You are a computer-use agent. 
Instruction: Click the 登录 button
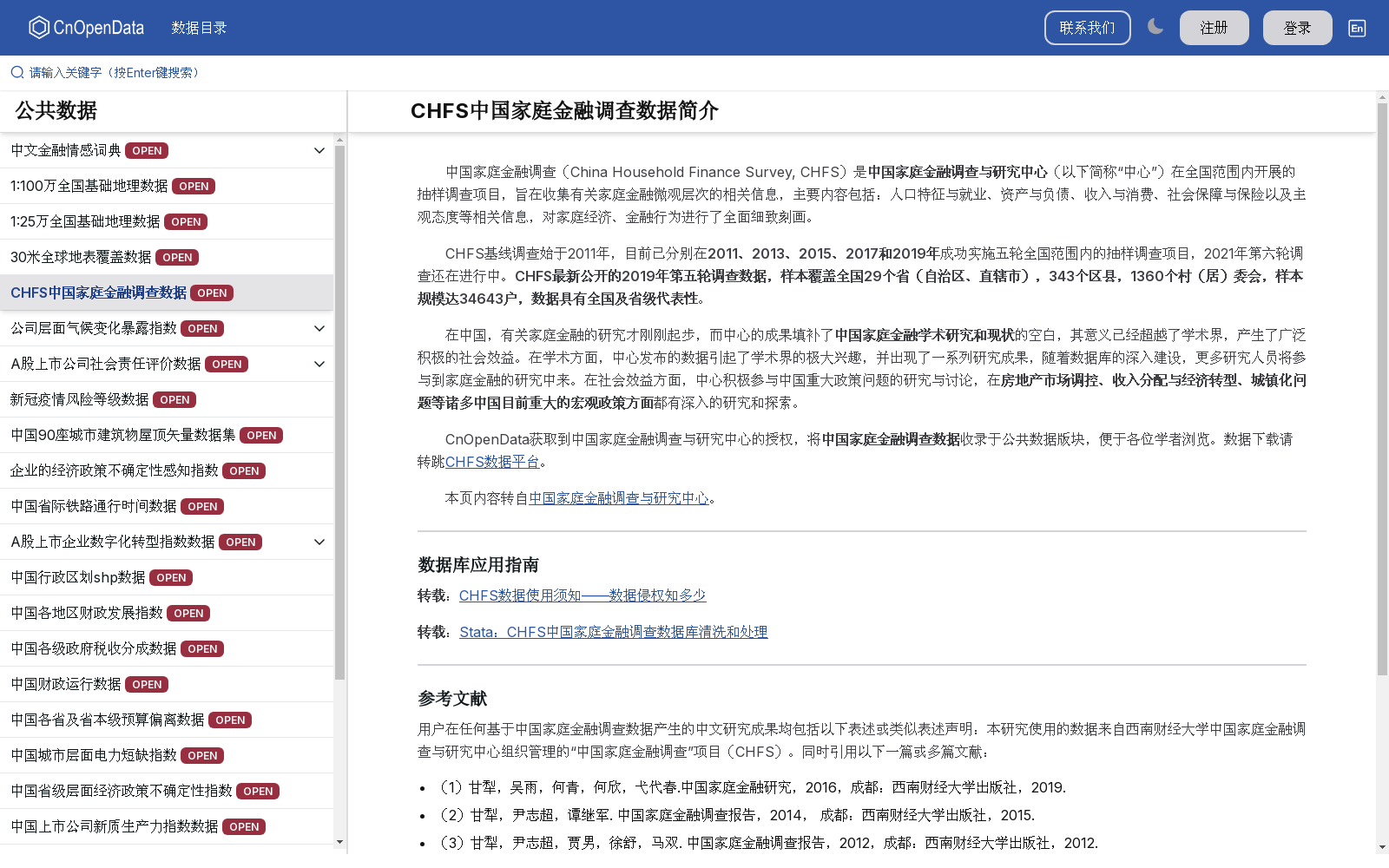click(x=1297, y=28)
